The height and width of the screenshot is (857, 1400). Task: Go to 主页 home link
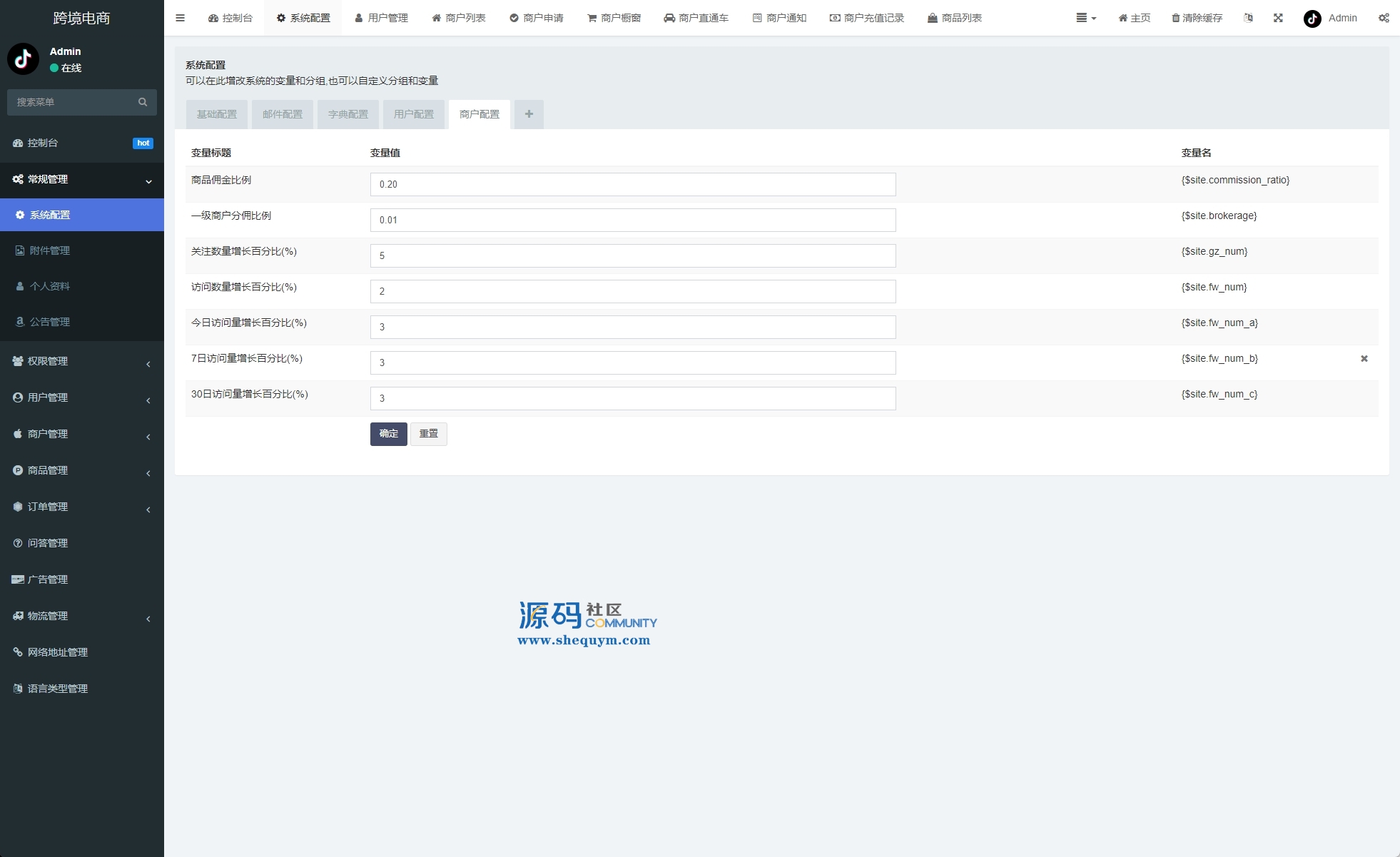1135,18
